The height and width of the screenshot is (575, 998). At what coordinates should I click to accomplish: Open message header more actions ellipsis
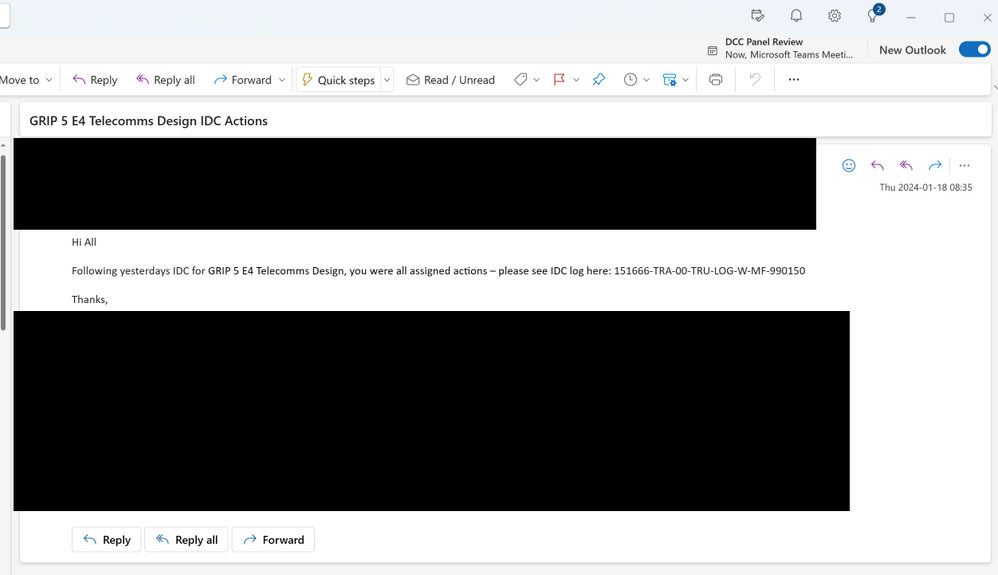tap(964, 166)
